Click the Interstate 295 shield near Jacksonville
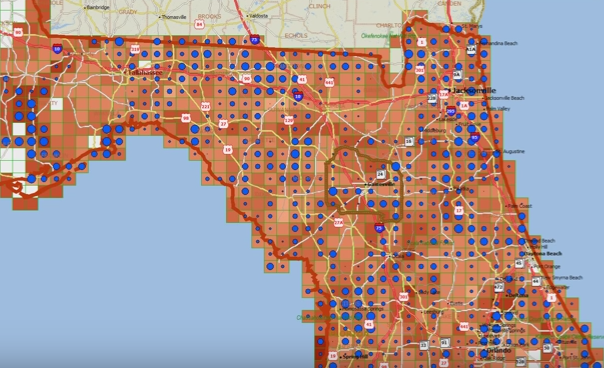Screen dimensions: 604x368 (x=451, y=111)
